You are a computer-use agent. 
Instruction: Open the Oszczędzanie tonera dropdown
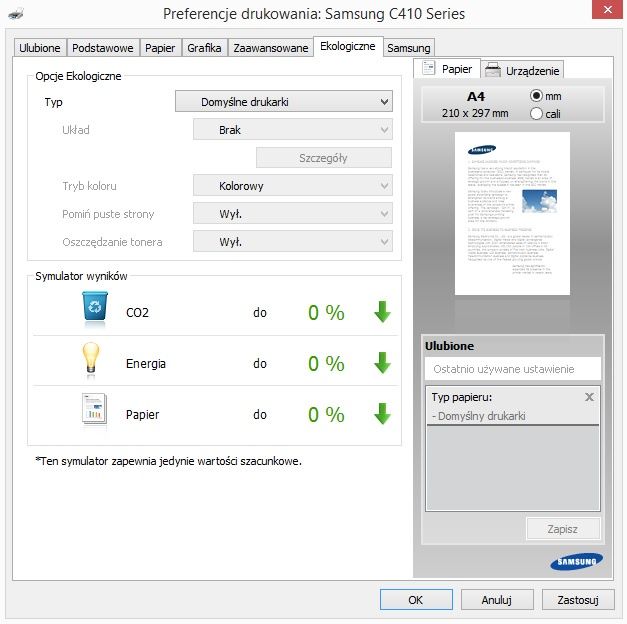pos(293,241)
